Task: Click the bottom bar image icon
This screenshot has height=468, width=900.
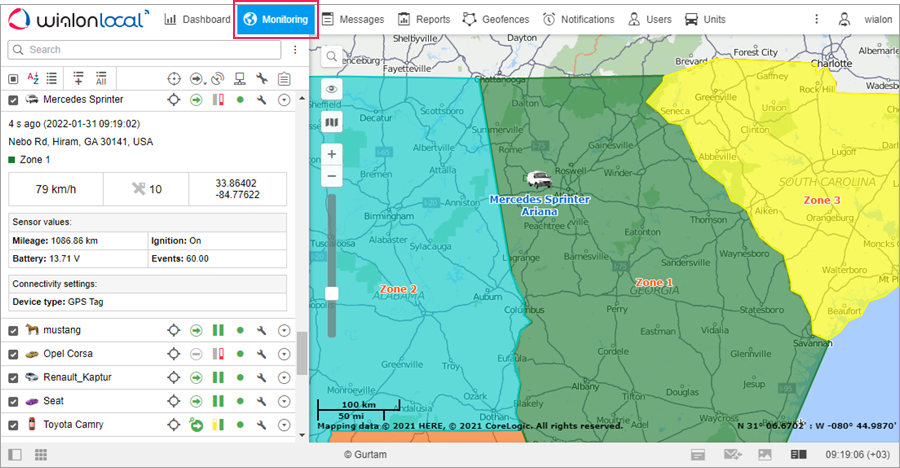Action: [x=765, y=455]
